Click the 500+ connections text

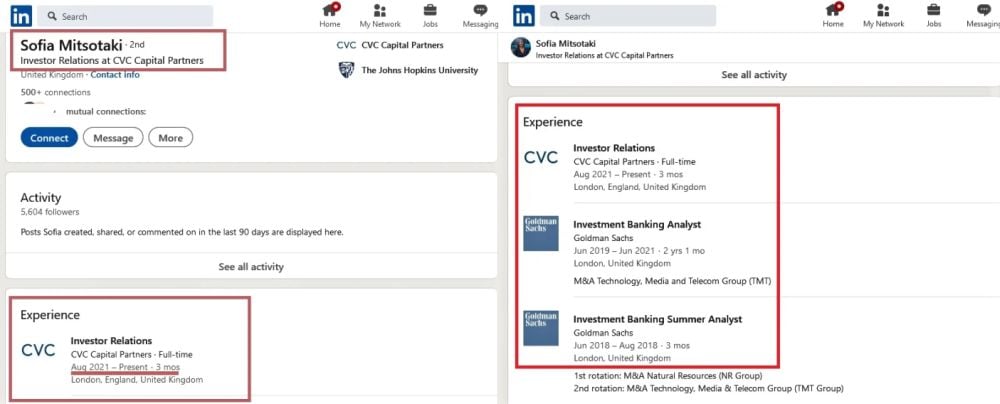coord(55,93)
